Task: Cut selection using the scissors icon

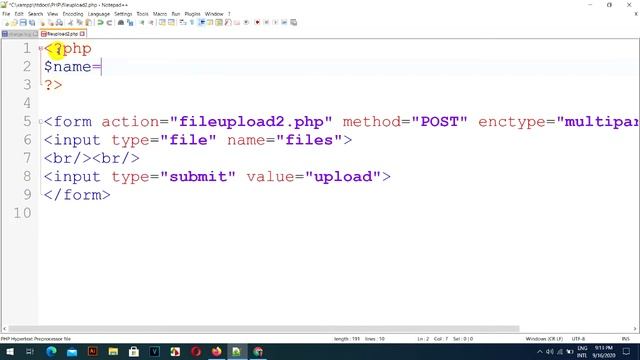Action: [x=71, y=22]
